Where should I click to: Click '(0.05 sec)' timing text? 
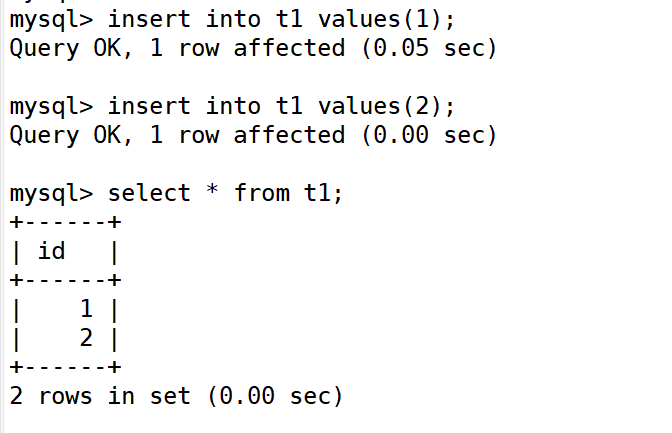coord(429,48)
